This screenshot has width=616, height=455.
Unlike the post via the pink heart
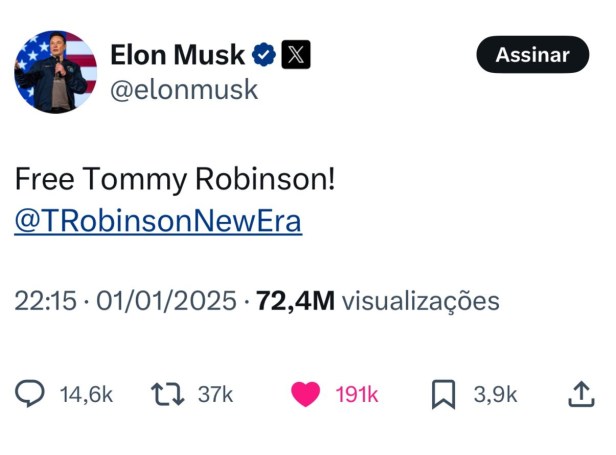click(x=306, y=395)
